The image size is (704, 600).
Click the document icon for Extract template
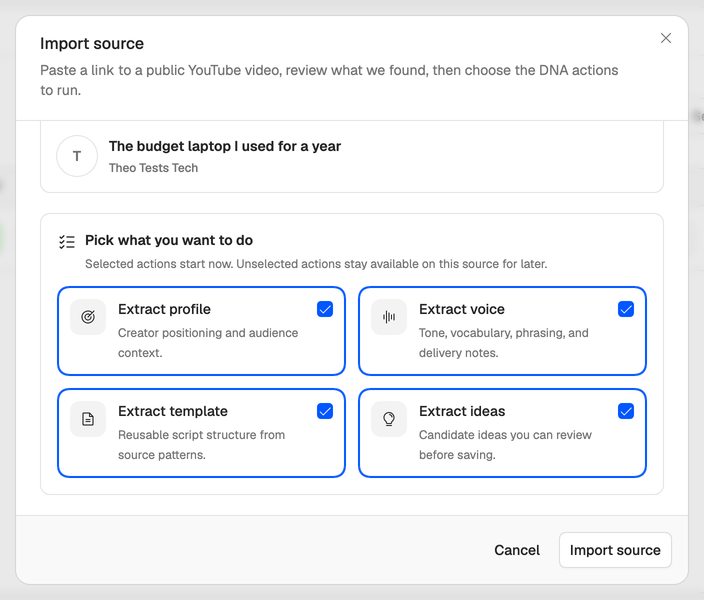pos(88,419)
